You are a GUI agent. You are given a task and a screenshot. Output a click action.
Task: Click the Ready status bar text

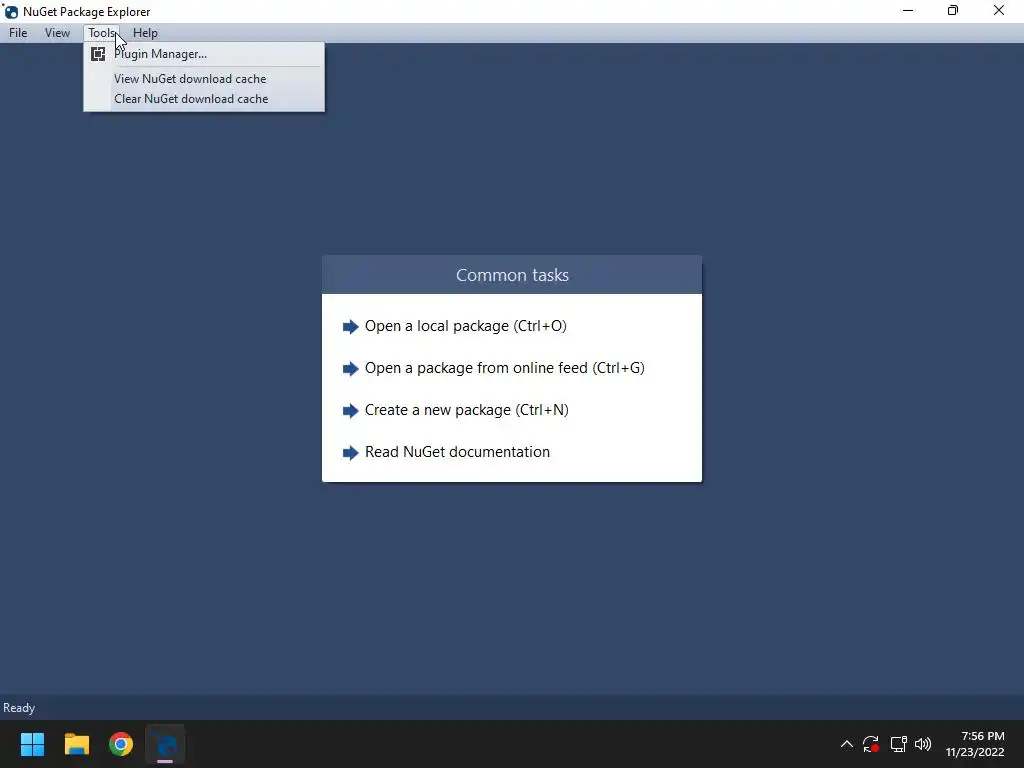pyautogui.click(x=19, y=708)
